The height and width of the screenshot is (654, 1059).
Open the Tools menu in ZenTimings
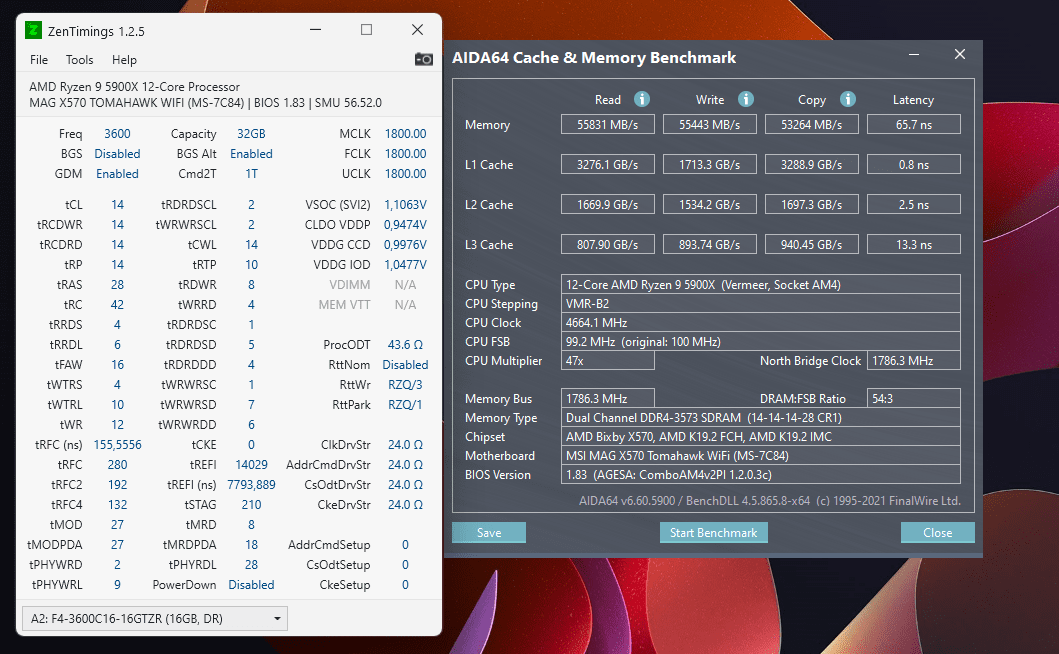[x=80, y=59]
